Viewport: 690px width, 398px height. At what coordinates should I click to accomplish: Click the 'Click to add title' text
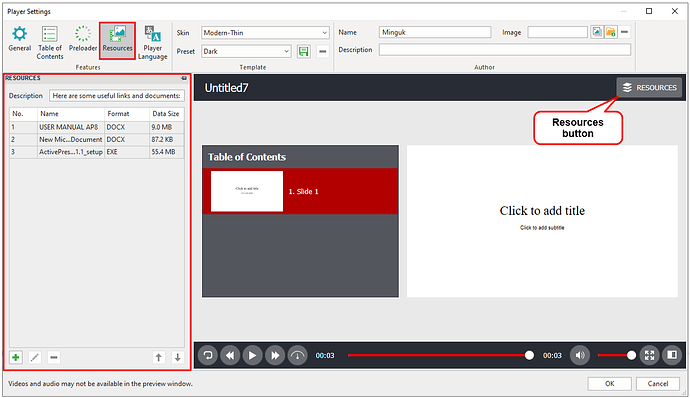tap(542, 211)
